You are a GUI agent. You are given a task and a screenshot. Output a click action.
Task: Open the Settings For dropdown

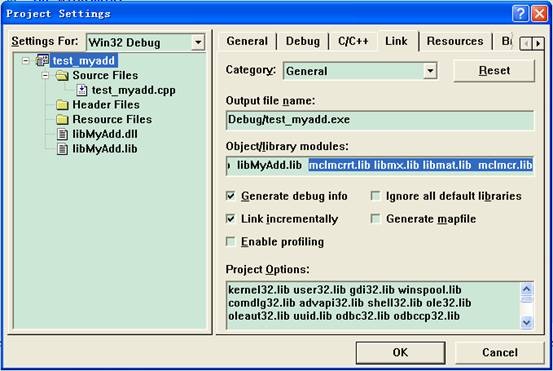tap(198, 43)
